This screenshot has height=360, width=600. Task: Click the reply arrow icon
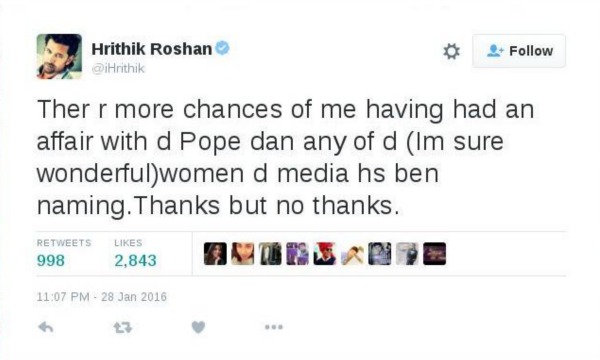[x=46, y=327]
